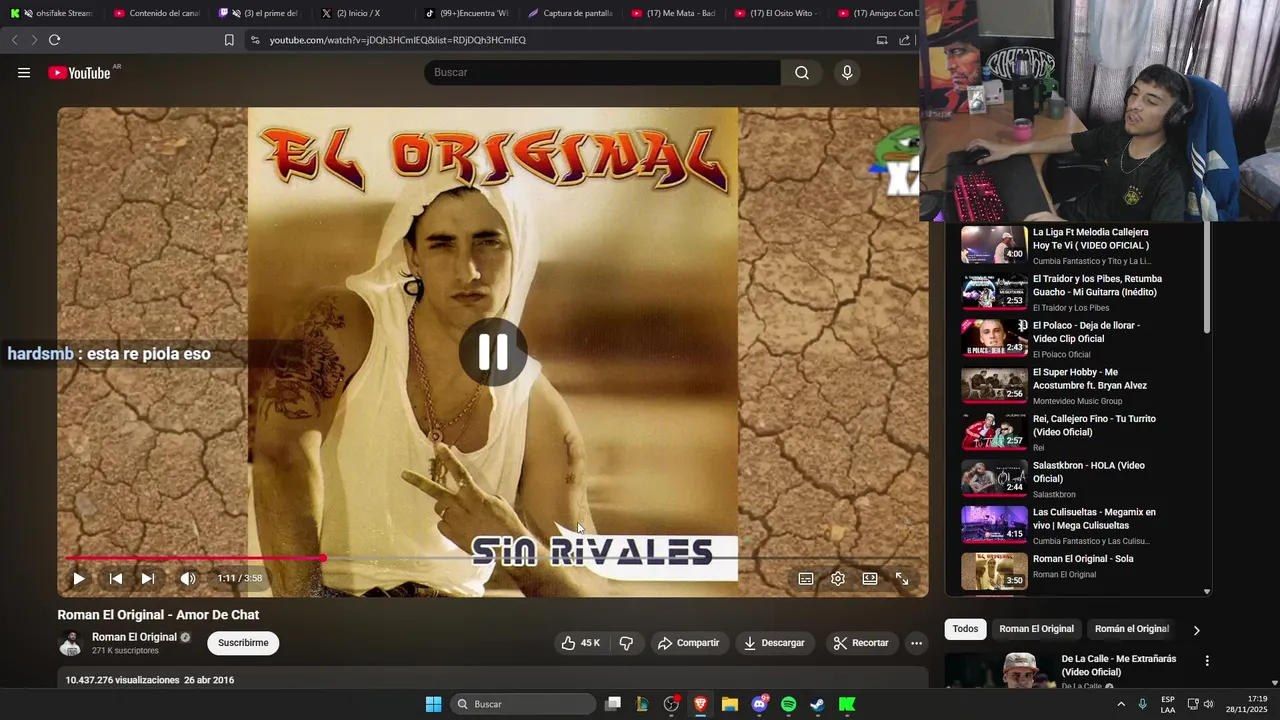Skip to previous video in player
The image size is (1280, 720).
pyautogui.click(x=115, y=578)
